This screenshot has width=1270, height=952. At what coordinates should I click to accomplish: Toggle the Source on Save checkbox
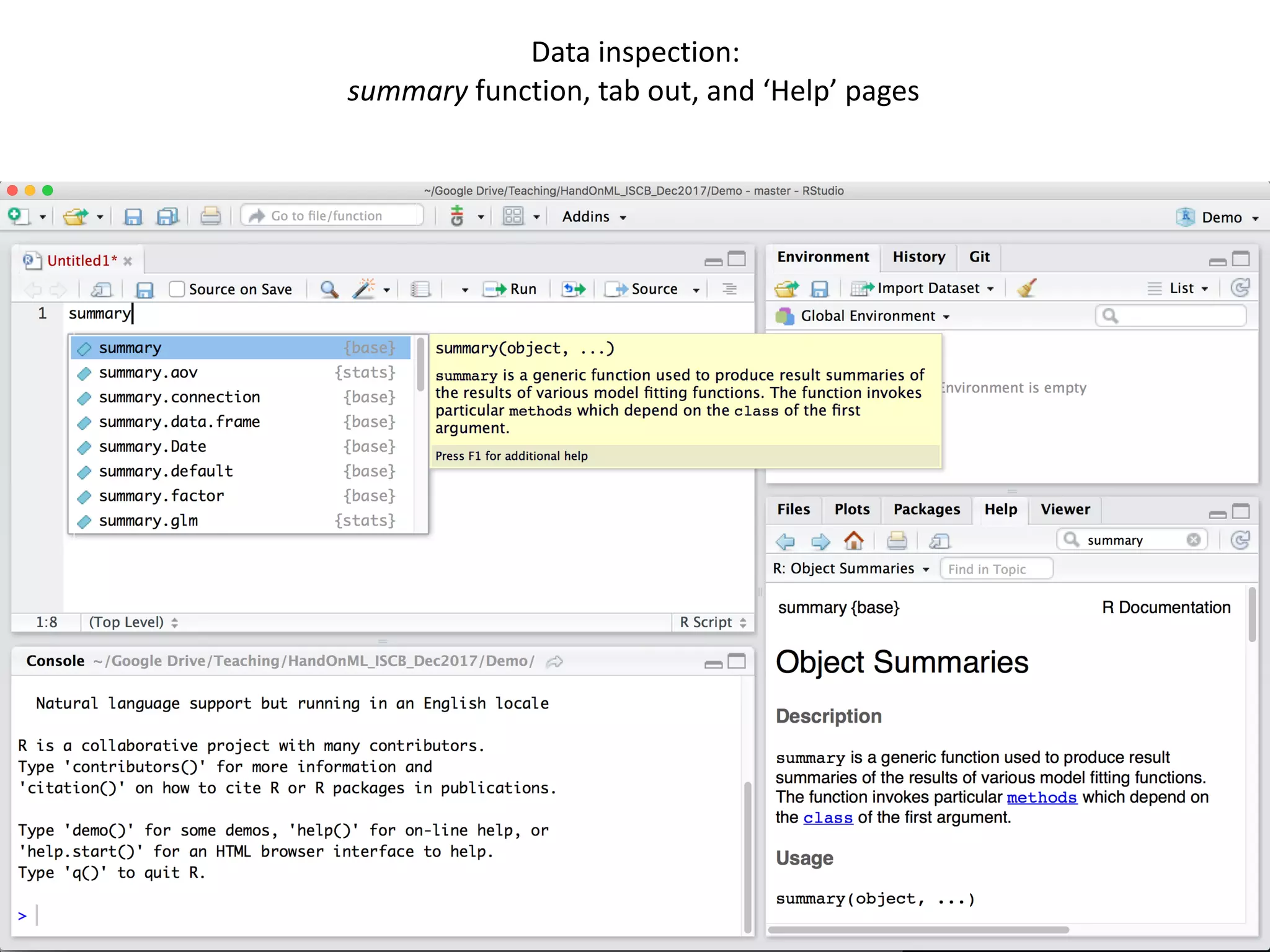(x=177, y=289)
